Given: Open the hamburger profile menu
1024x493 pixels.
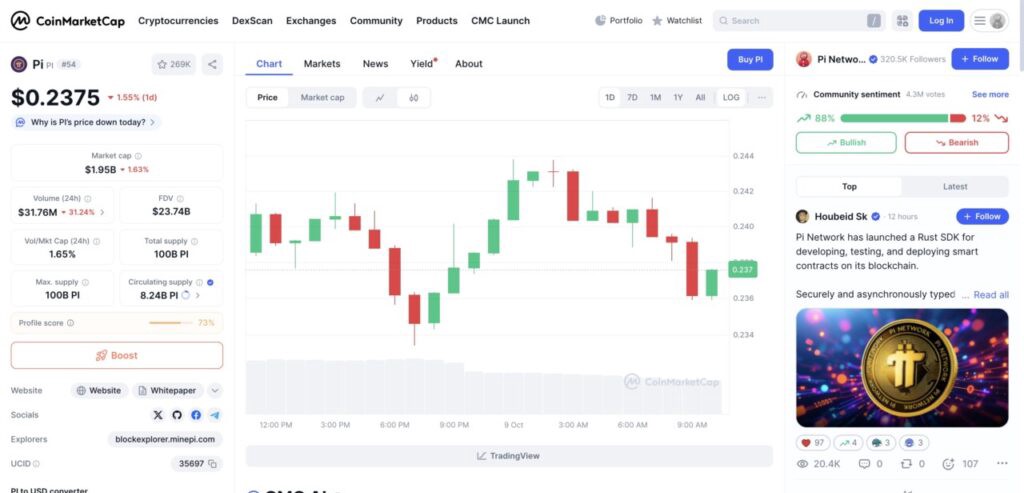Looking at the screenshot, I should tap(989, 21).
